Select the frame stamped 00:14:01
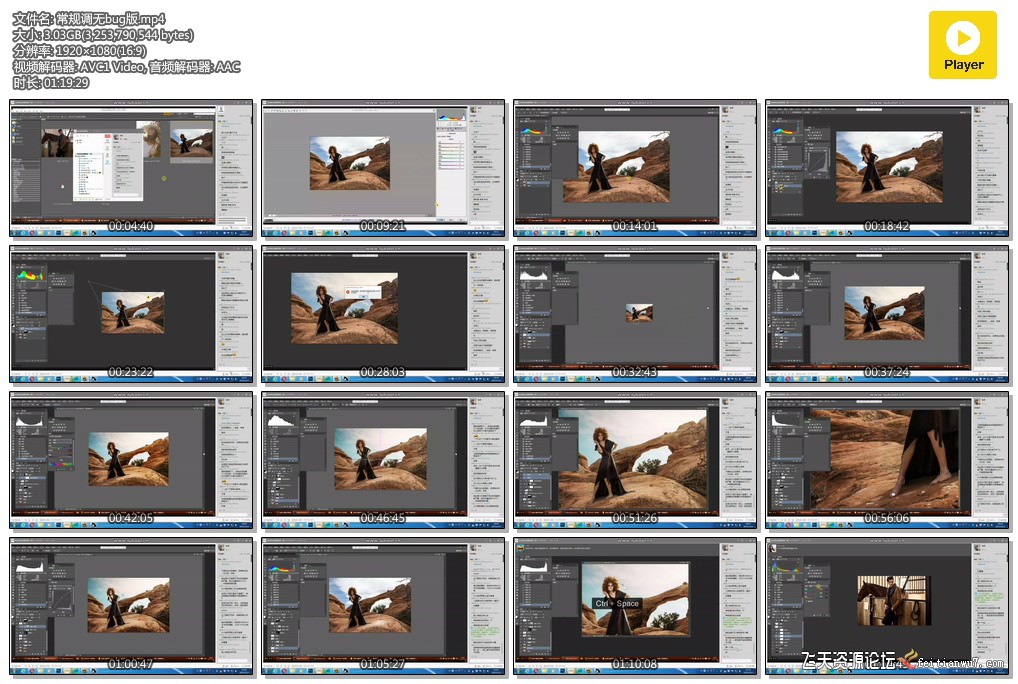This screenshot has height=684, width=1018. [635, 169]
